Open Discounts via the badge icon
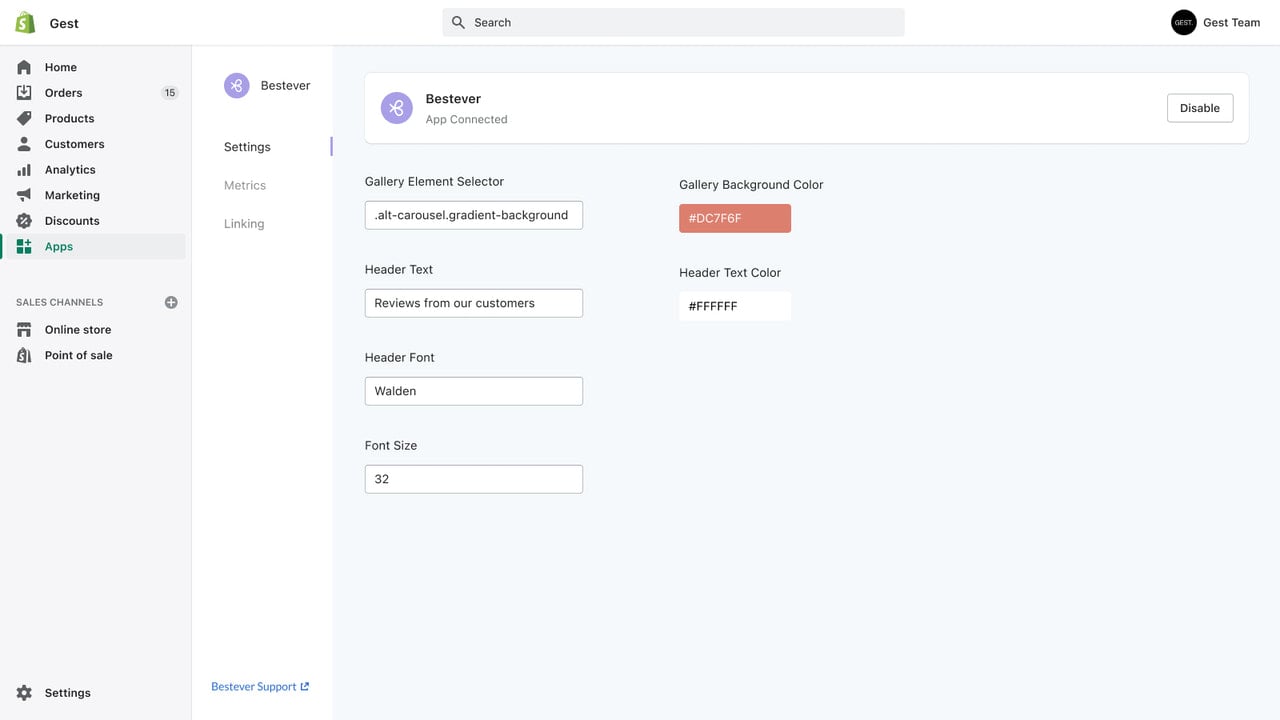The image size is (1280, 720). pyautogui.click(x=24, y=221)
